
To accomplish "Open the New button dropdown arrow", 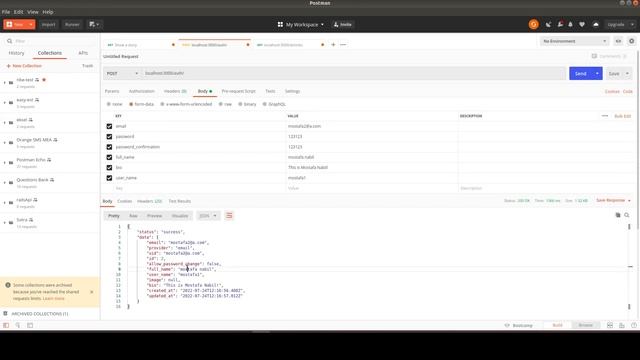I will click(31, 24).
